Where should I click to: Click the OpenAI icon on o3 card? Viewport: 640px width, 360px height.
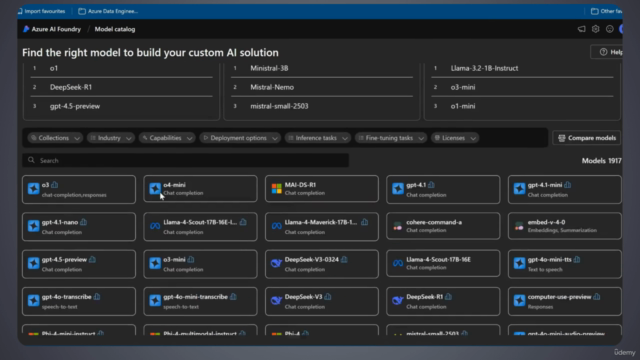[33, 189]
